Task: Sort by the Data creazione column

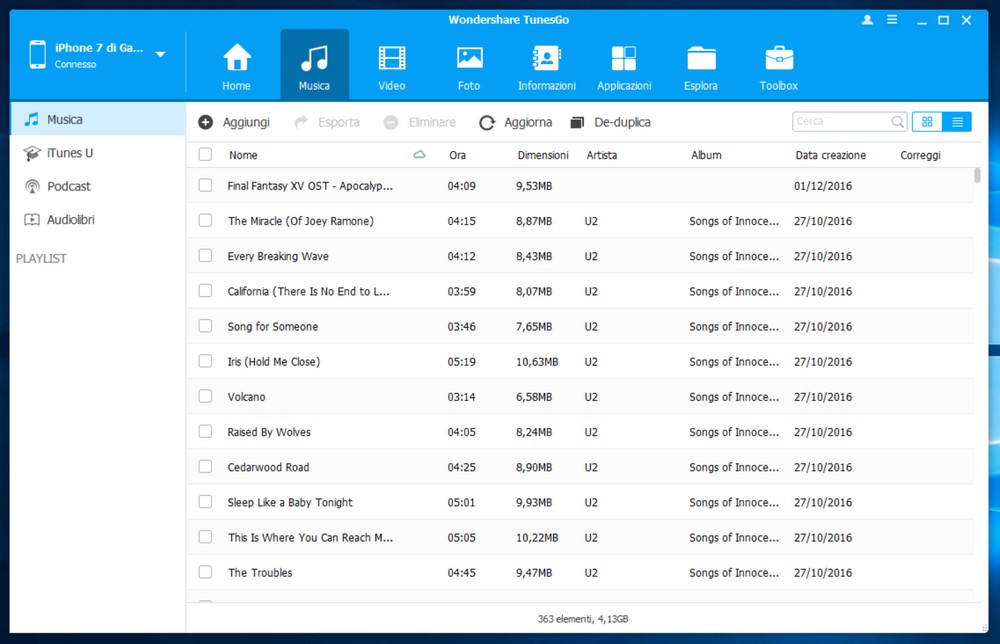Action: [830, 155]
